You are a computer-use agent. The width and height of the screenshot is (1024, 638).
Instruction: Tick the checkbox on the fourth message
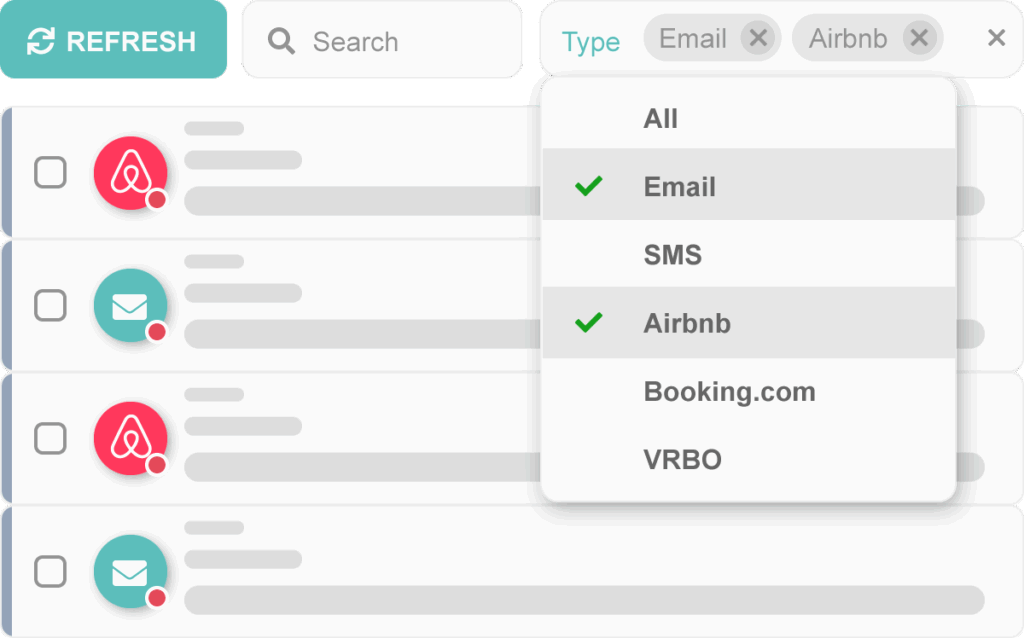pos(50,571)
